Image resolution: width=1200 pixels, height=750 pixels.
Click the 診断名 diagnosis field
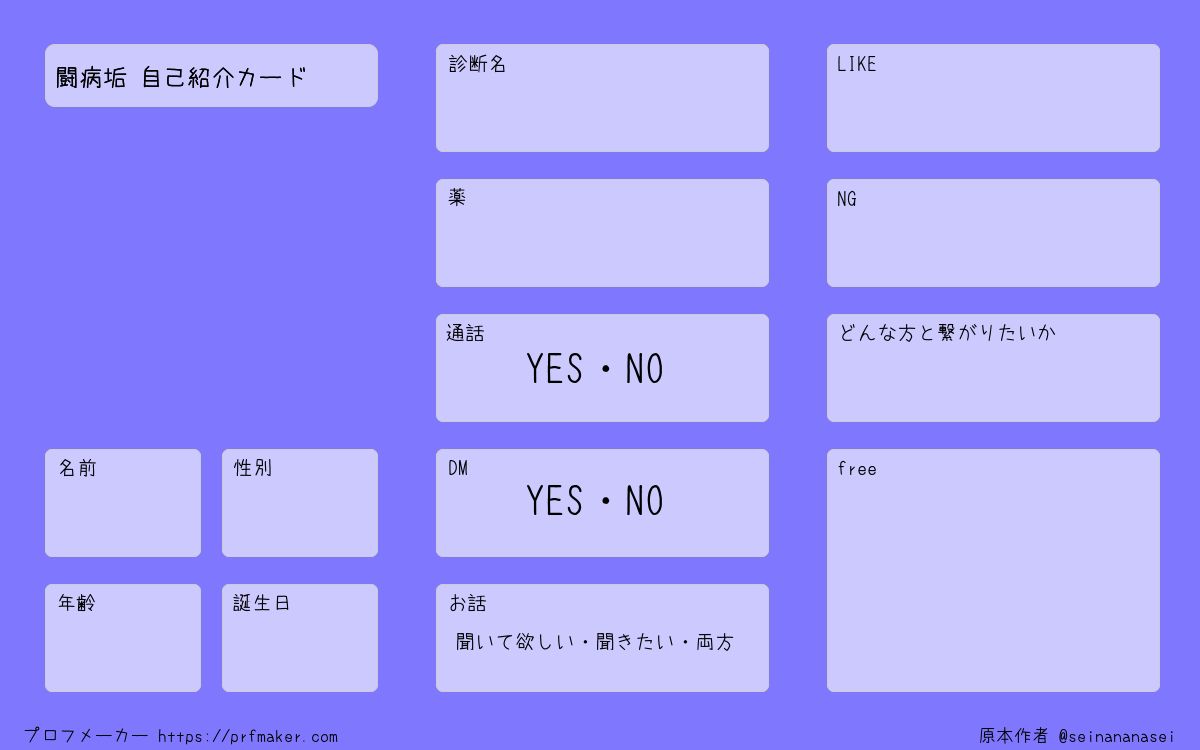coord(602,98)
